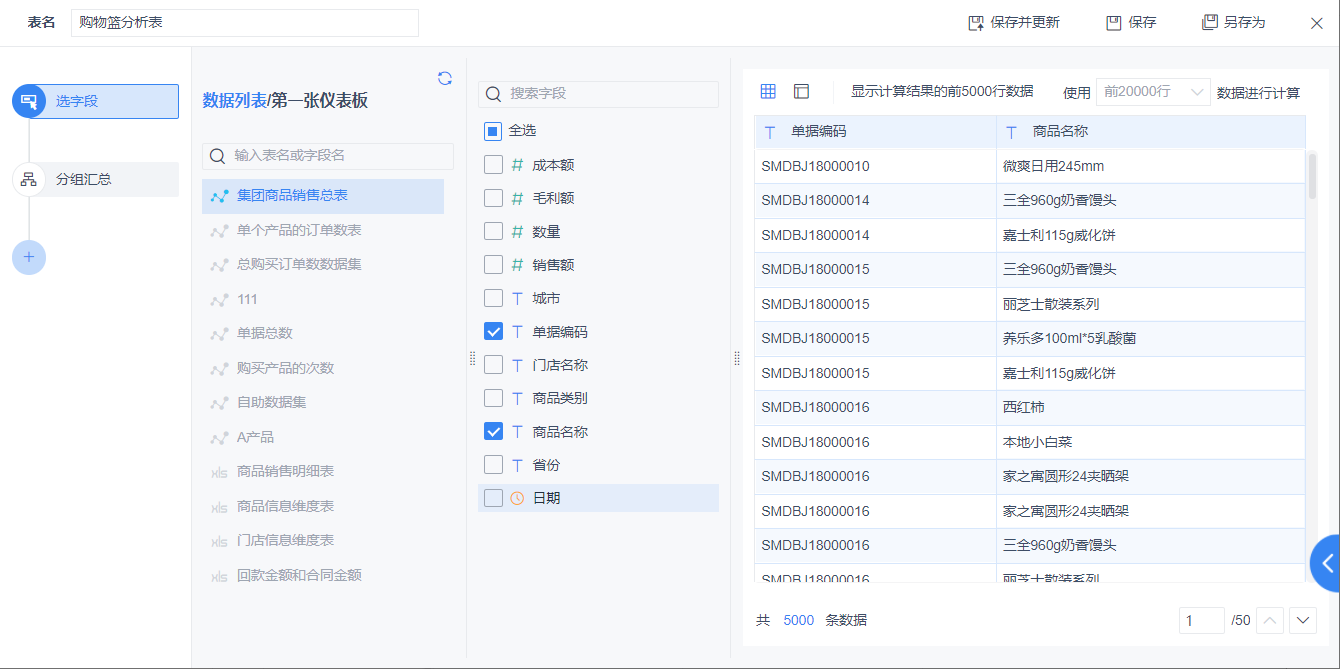Click the 另存为 save-as icon
This screenshot has height=669, width=1340.
(x=1210, y=22)
